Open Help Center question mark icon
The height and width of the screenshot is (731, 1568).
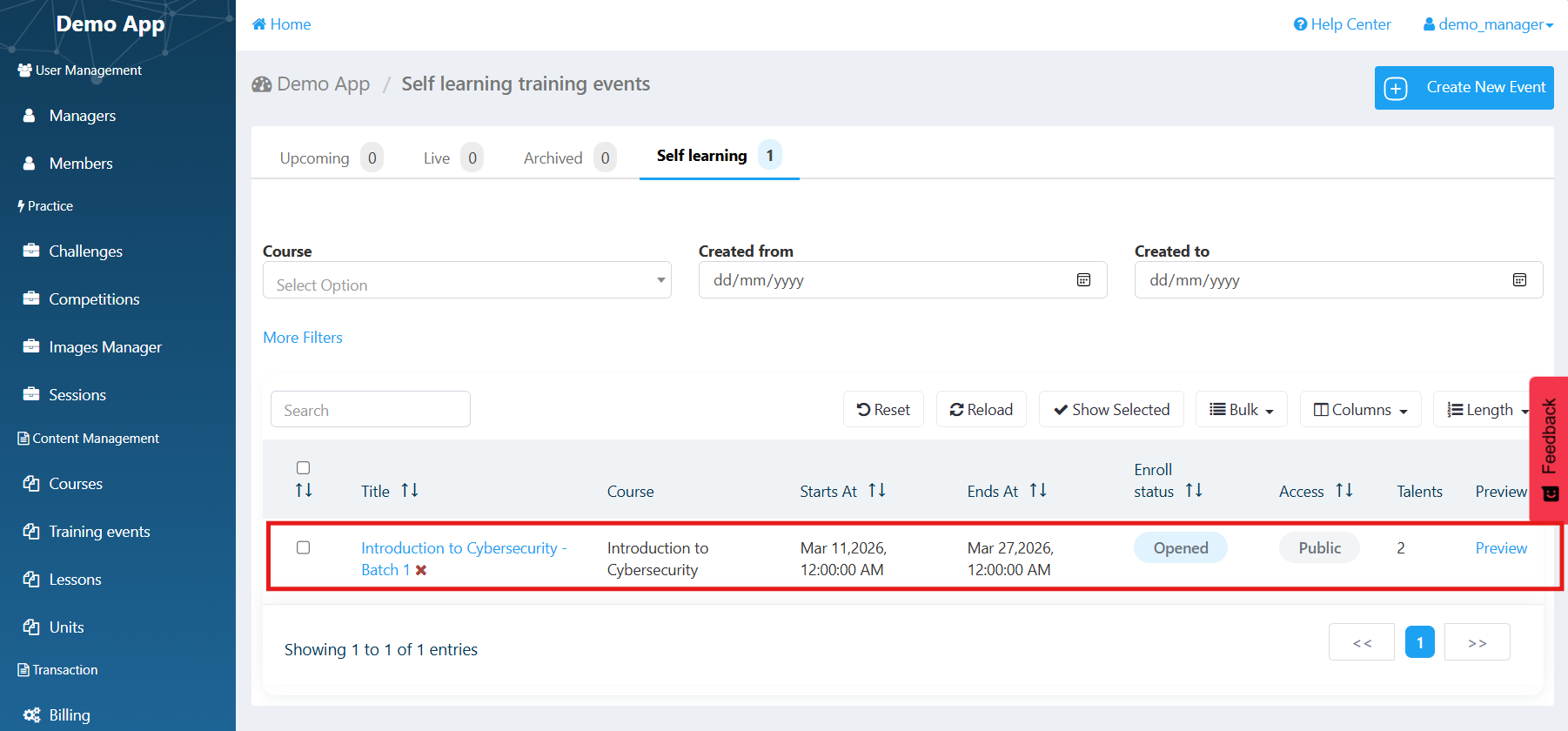1300,24
